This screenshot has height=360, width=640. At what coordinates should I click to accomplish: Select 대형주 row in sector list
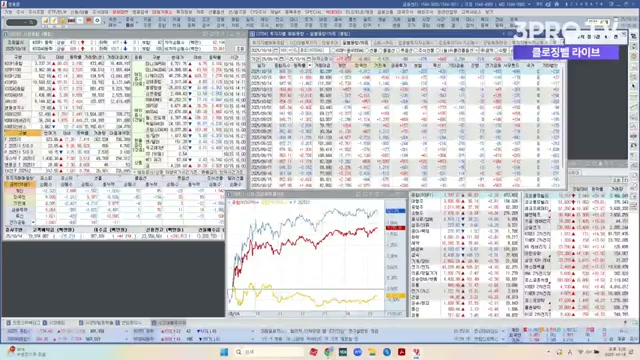tap(465, 201)
